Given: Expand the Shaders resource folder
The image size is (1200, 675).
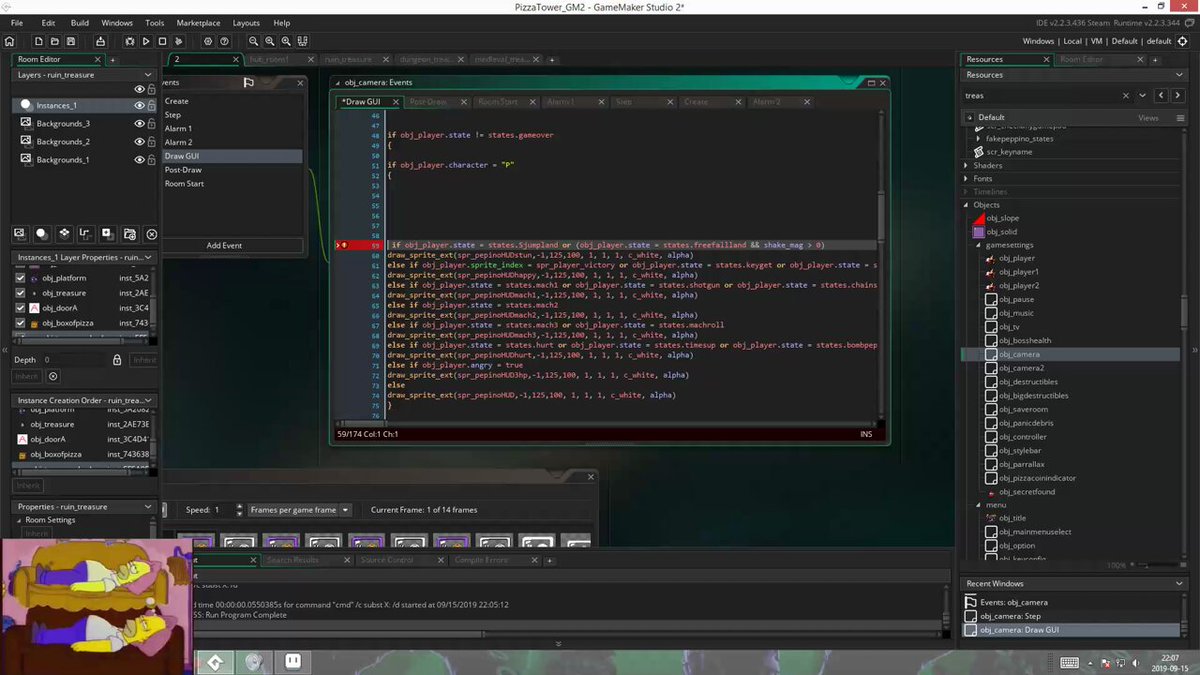Looking at the screenshot, I should click(967, 165).
